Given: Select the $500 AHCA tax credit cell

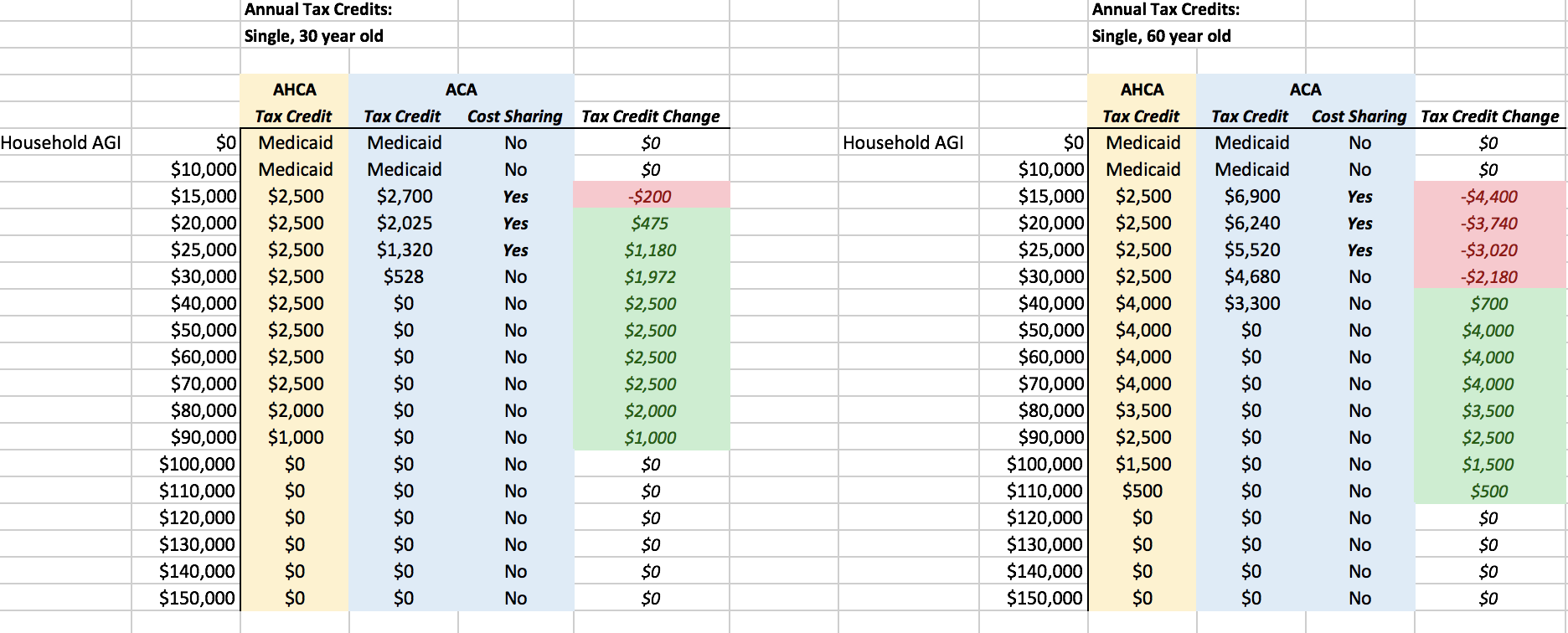Looking at the screenshot, I should (x=1142, y=491).
